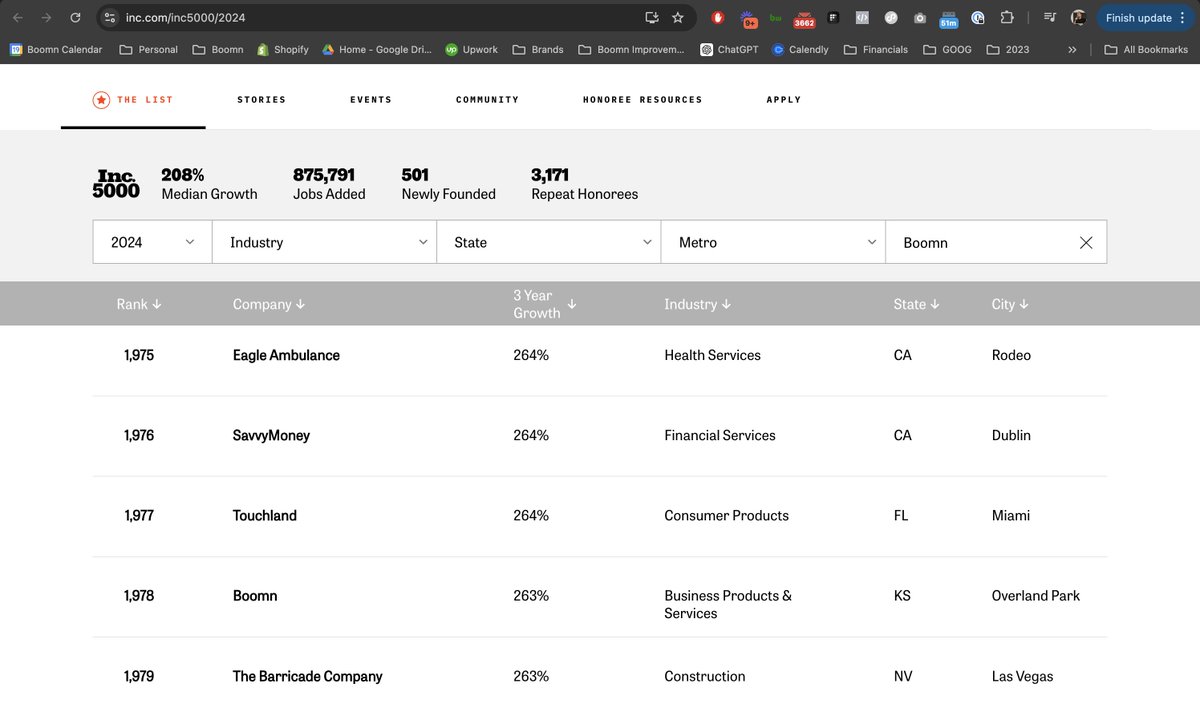Screen dimensions: 1200x716
Task: Open the extension with 9+ badge
Action: pyautogui.click(x=749, y=19)
